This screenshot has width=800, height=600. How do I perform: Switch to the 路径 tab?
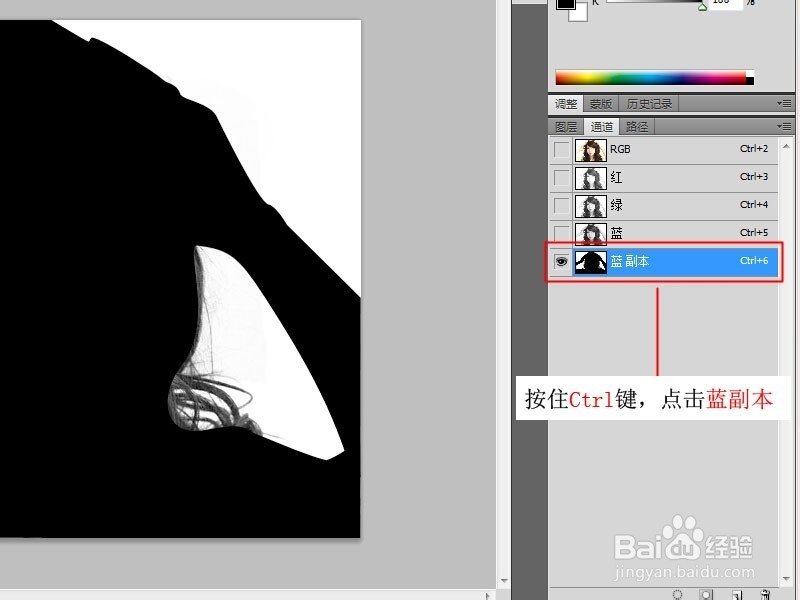coord(637,127)
